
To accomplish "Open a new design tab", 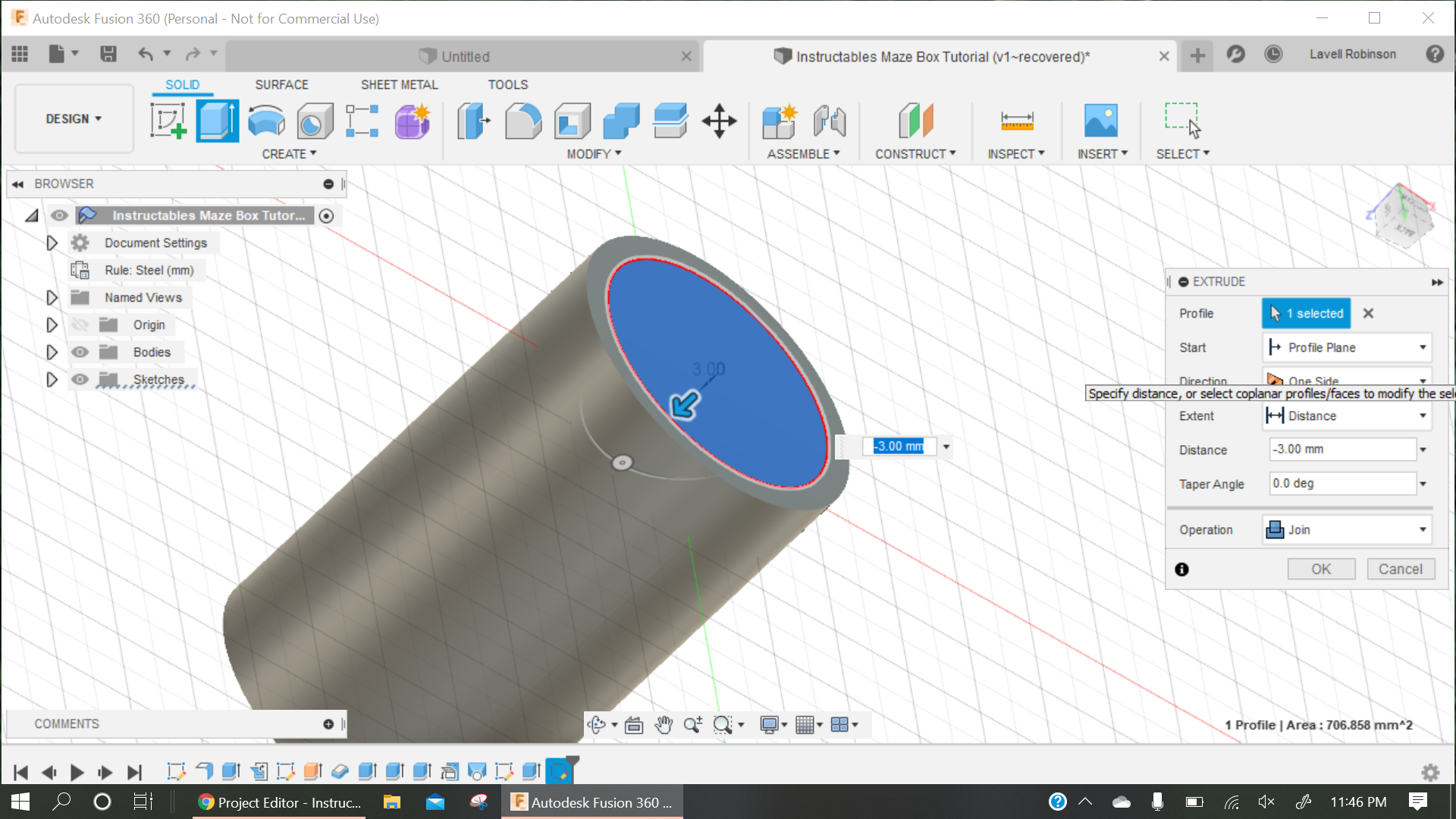I will coord(1197,55).
